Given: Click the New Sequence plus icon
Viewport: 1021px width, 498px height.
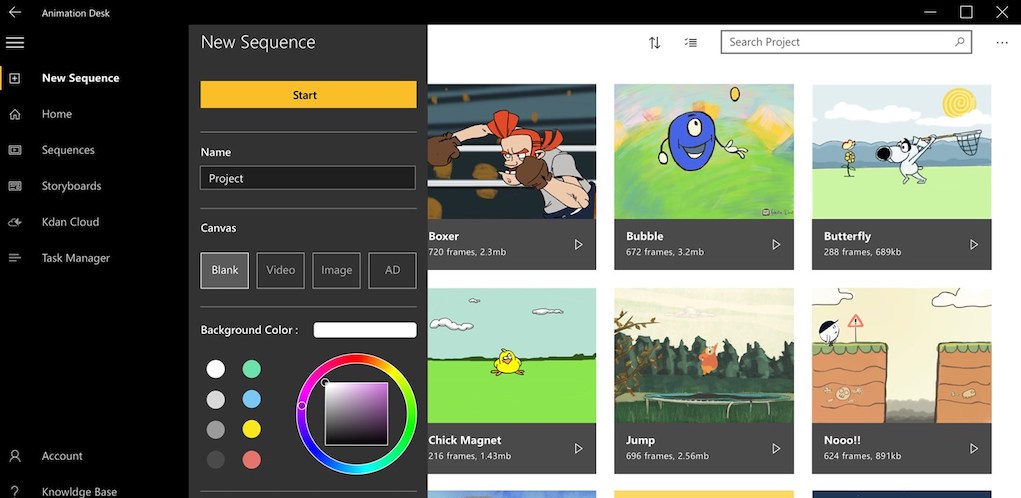Looking at the screenshot, I should coord(14,78).
